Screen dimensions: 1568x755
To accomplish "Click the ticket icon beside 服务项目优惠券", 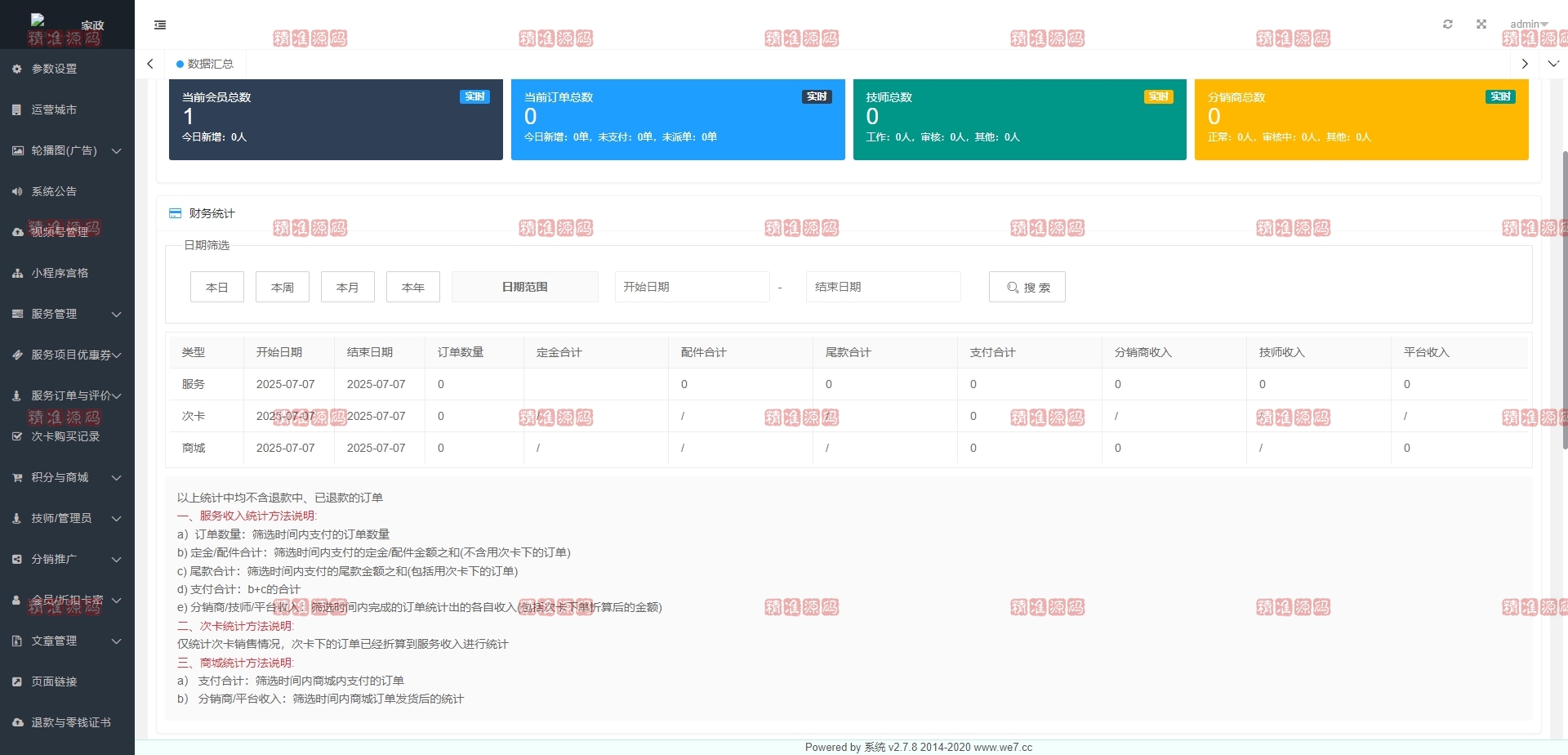I will [x=17, y=355].
